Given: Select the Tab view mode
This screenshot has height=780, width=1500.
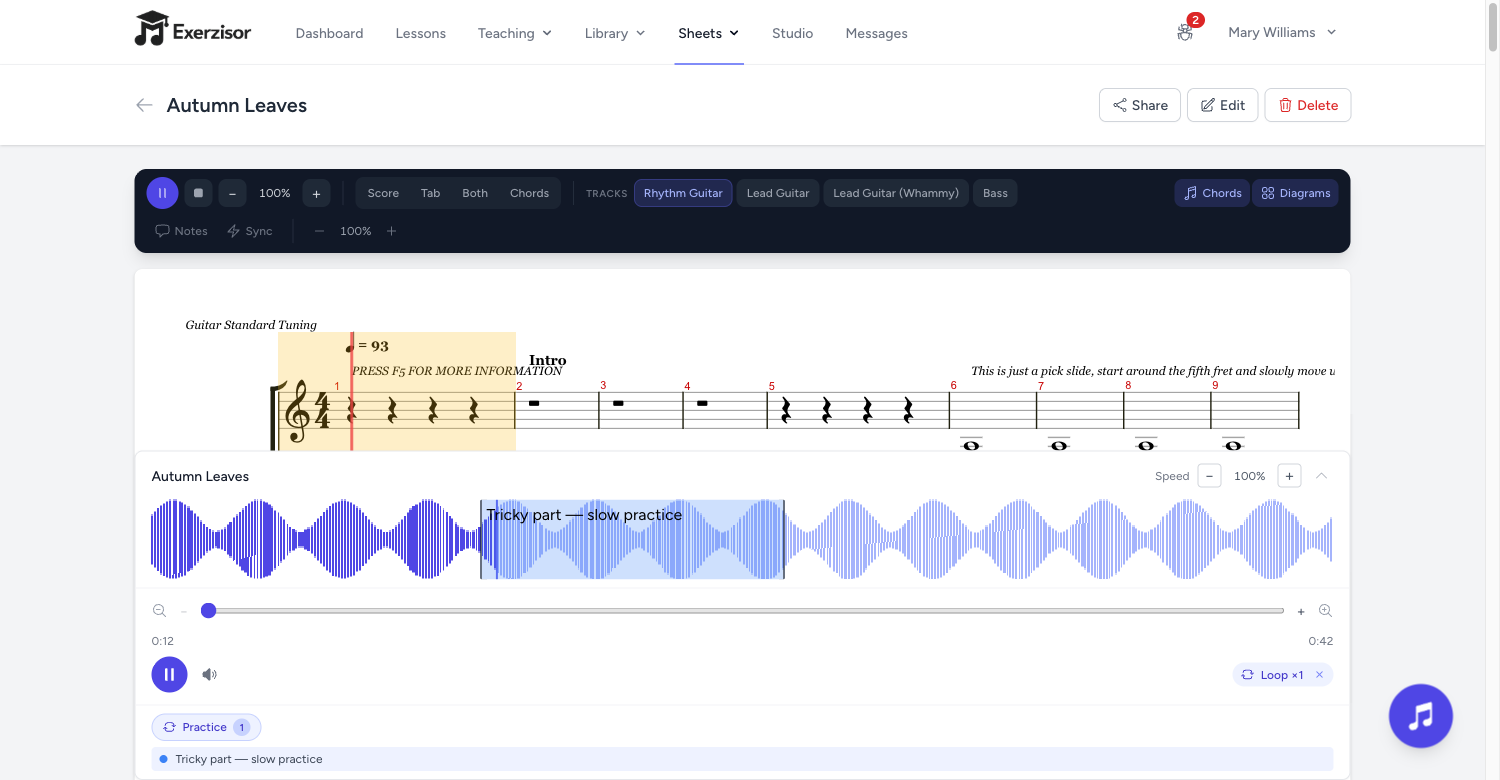Looking at the screenshot, I should click(x=430, y=193).
